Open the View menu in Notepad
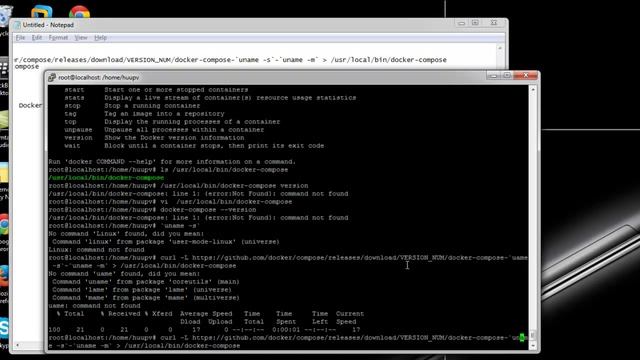This screenshot has width=640, height=360. point(81,38)
